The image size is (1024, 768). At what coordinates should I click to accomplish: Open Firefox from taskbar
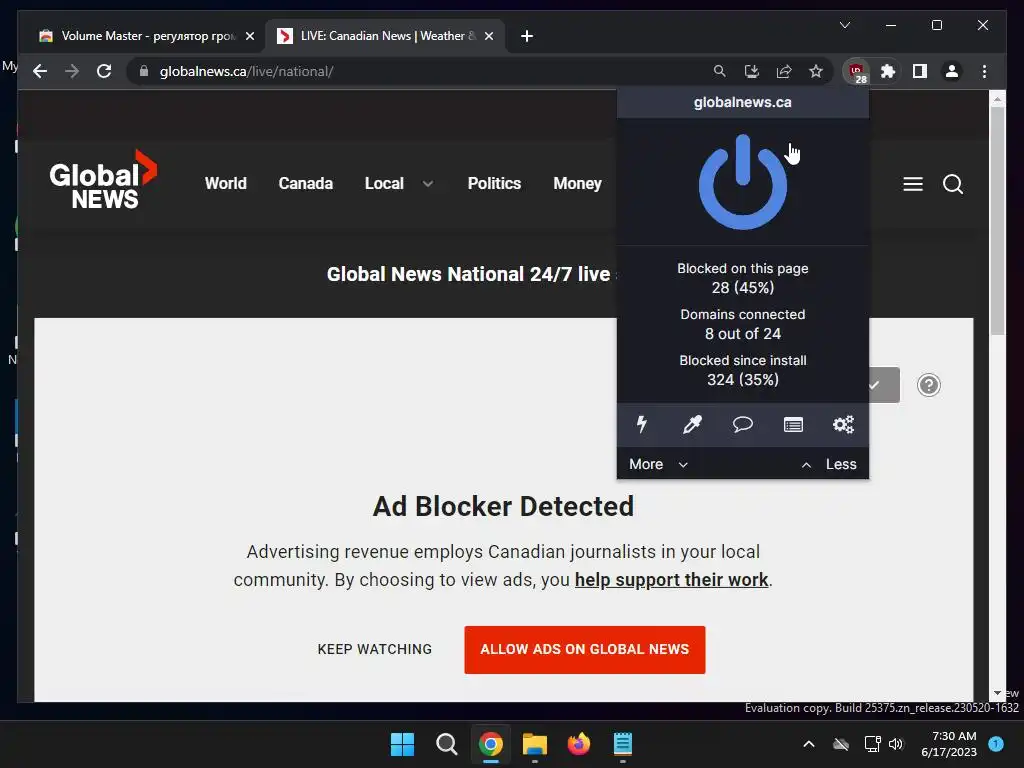579,744
